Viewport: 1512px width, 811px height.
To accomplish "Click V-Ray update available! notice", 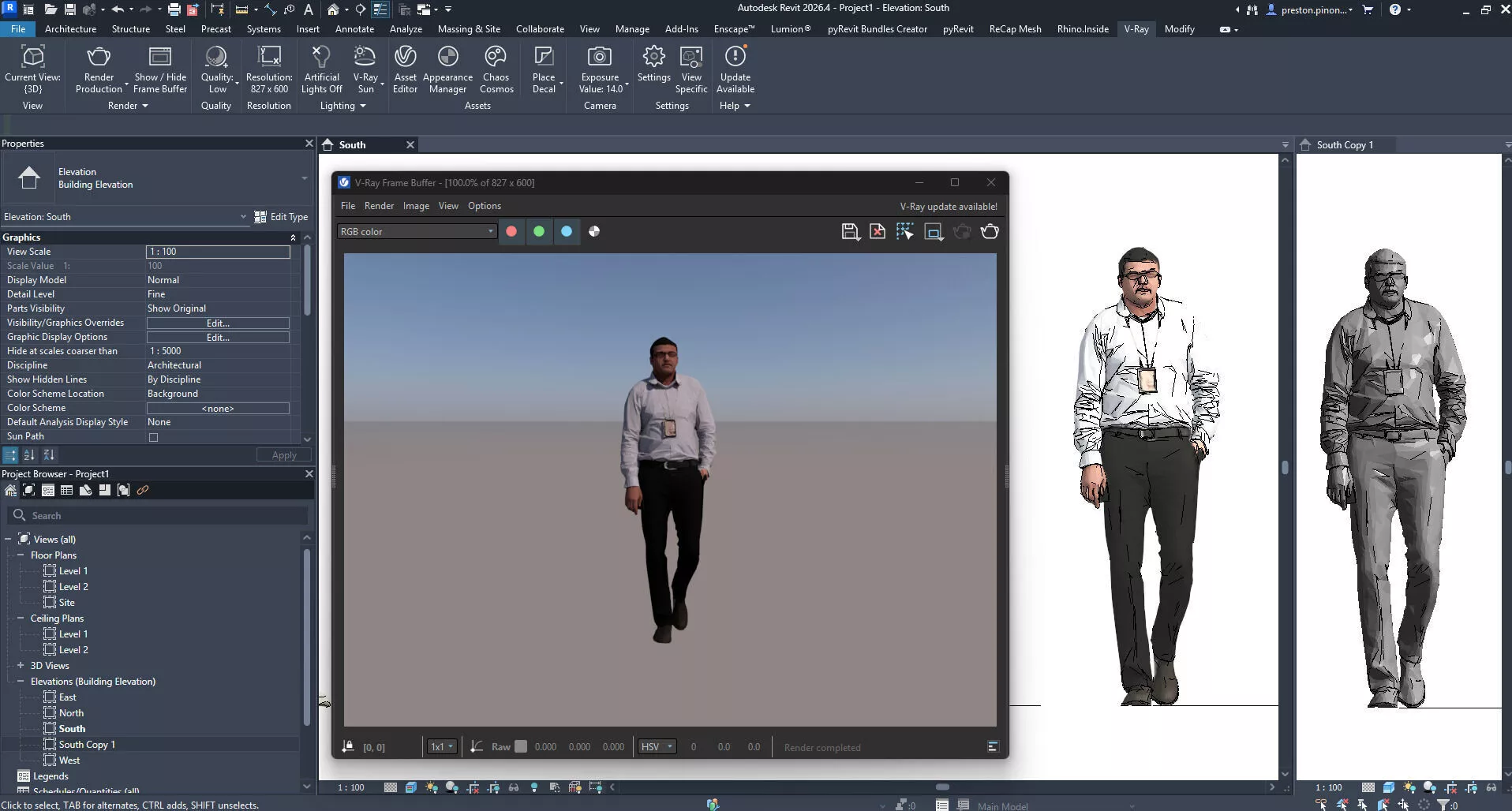I will point(949,207).
